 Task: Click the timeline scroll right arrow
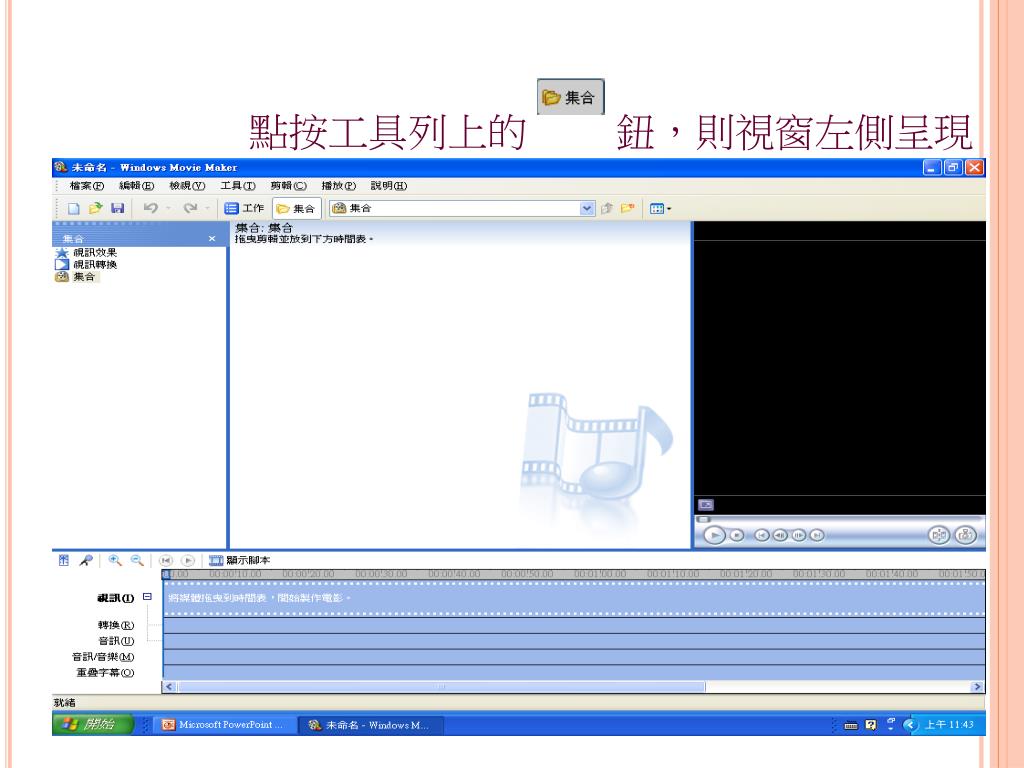point(978,687)
